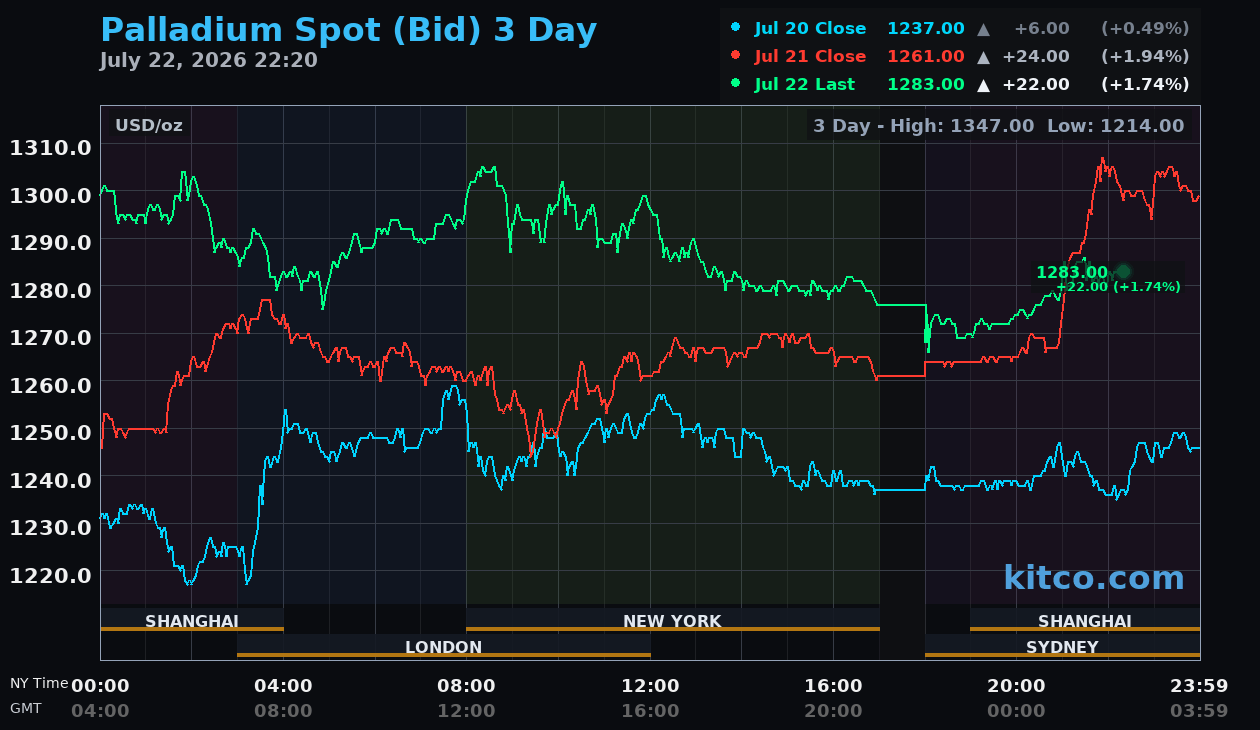1260x730 pixels.
Task: Click the 1237.00 close value
Action: (926, 29)
